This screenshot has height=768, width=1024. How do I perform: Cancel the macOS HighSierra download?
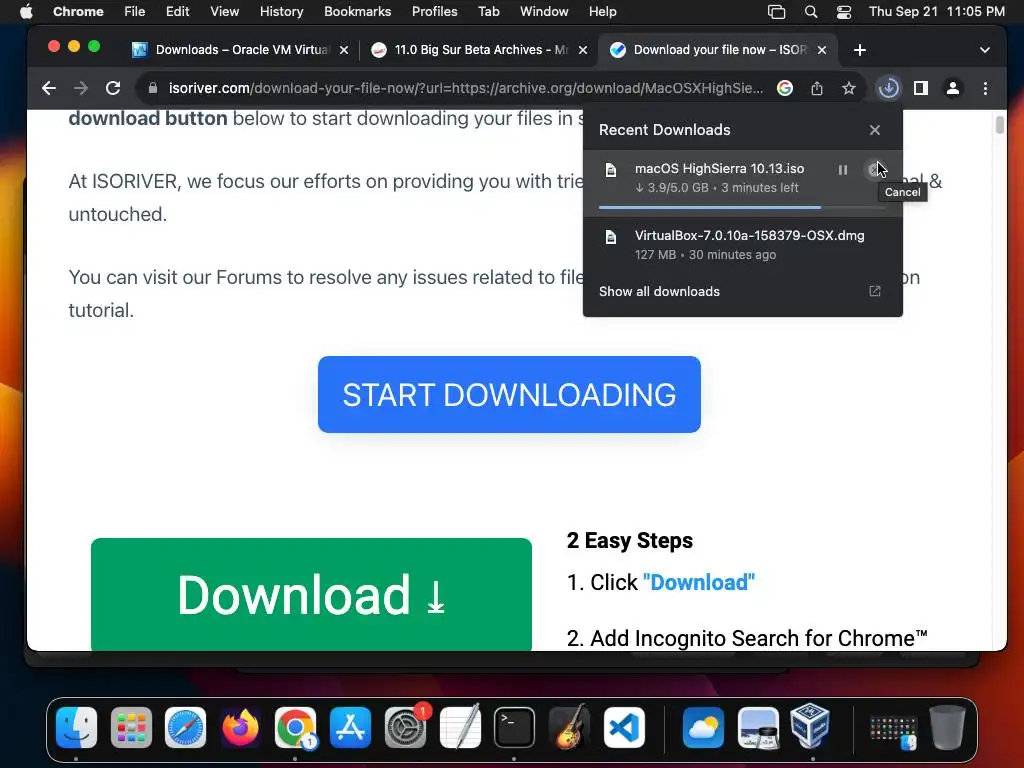[874, 170]
